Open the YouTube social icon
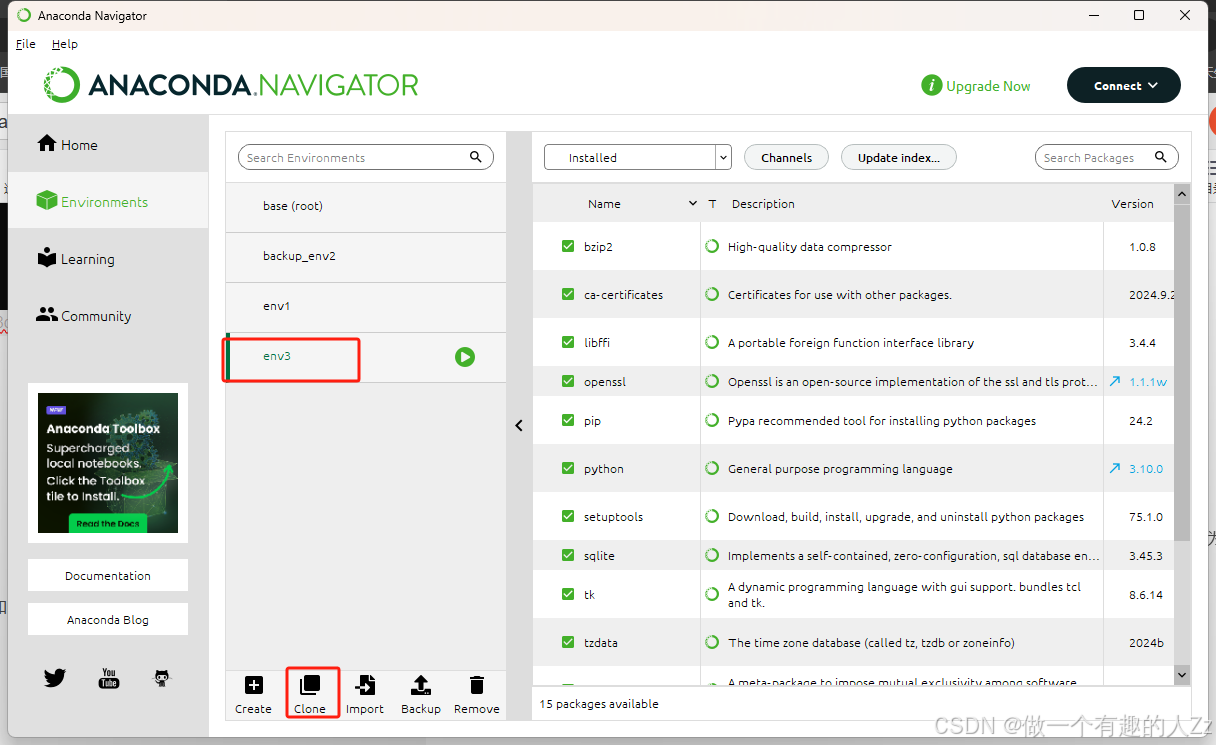The width and height of the screenshot is (1216, 745). click(x=109, y=678)
